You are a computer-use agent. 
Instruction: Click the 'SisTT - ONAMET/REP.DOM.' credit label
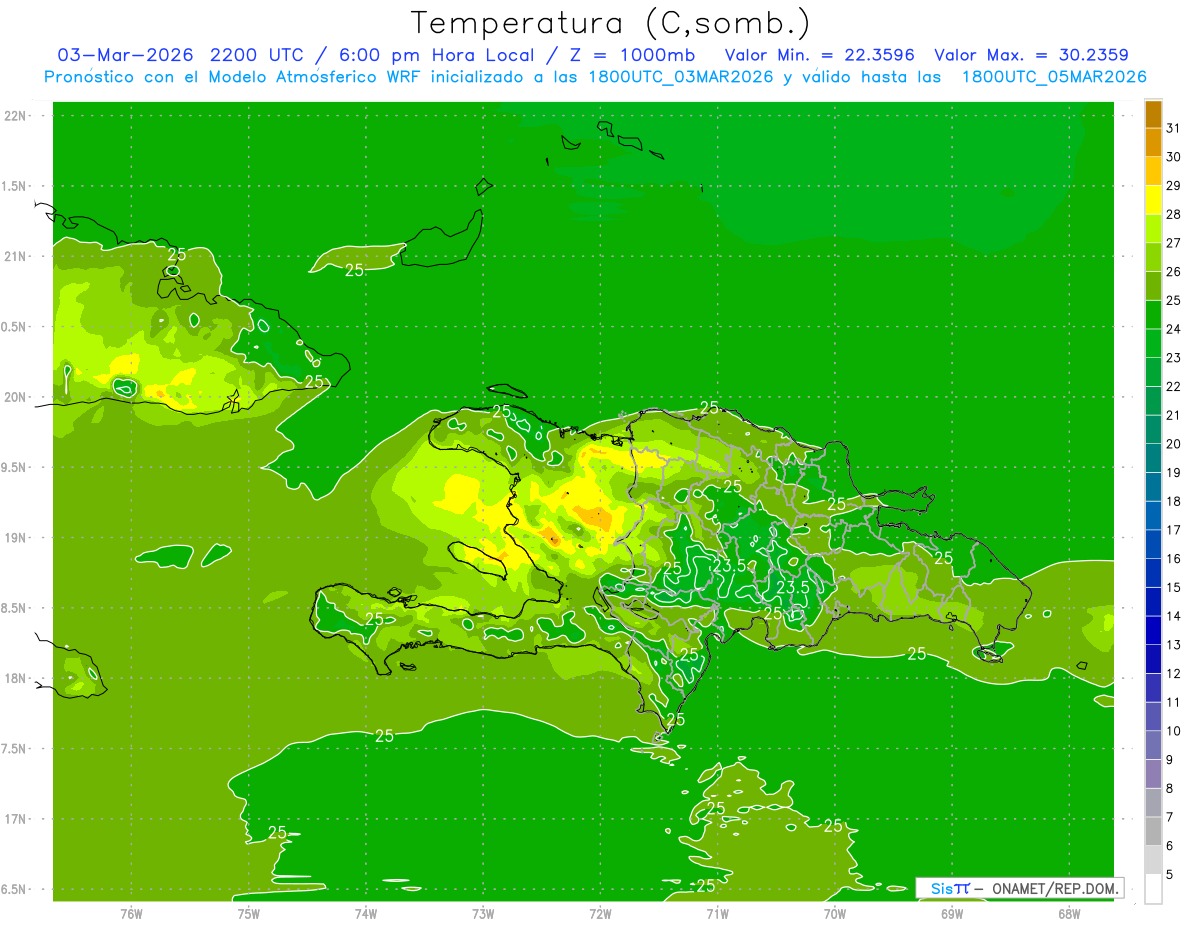tap(1019, 888)
